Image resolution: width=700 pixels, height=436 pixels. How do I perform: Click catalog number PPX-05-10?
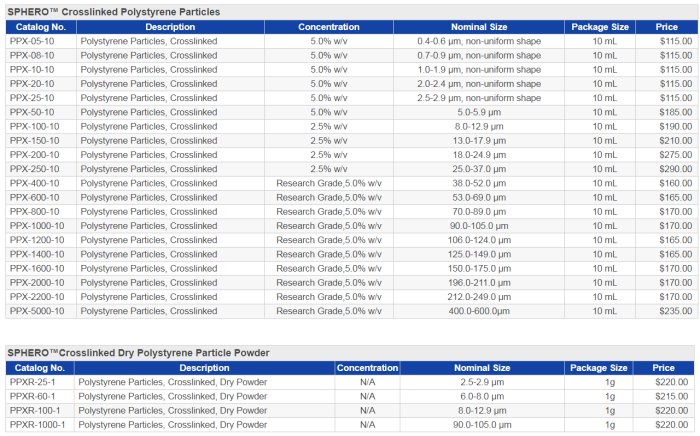31,41
